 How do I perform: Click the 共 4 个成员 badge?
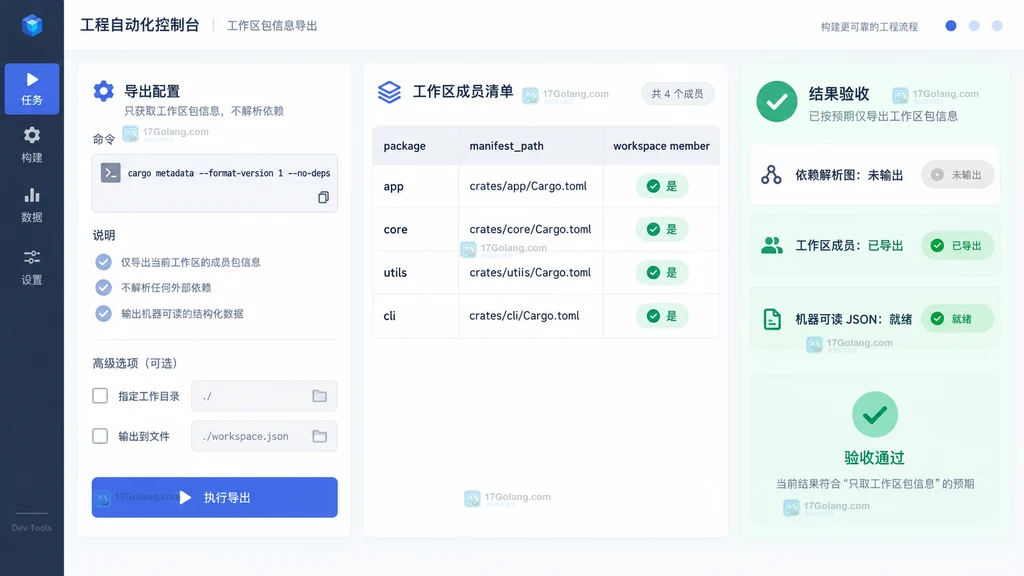677,94
